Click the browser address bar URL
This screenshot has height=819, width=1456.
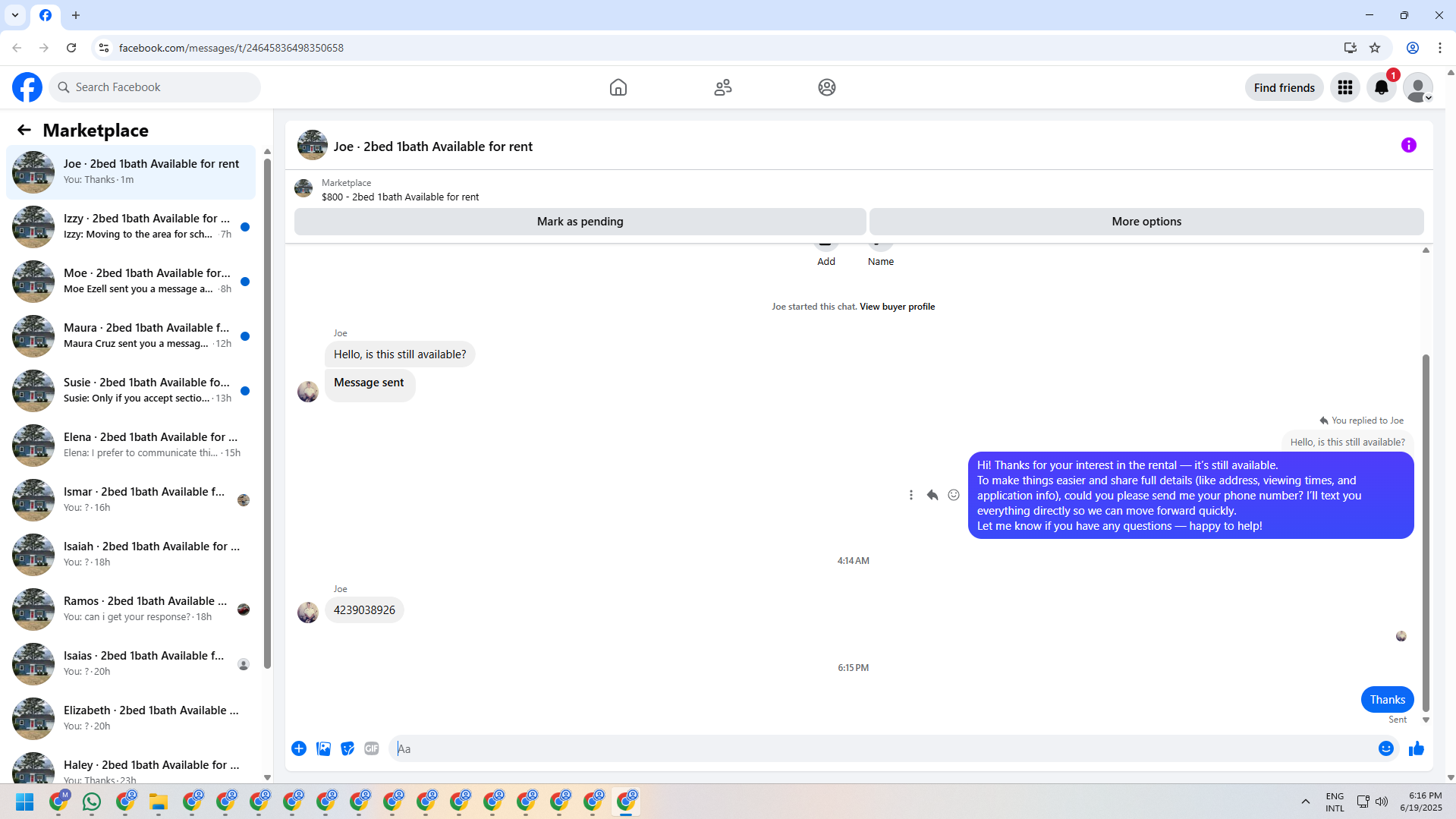(x=231, y=48)
